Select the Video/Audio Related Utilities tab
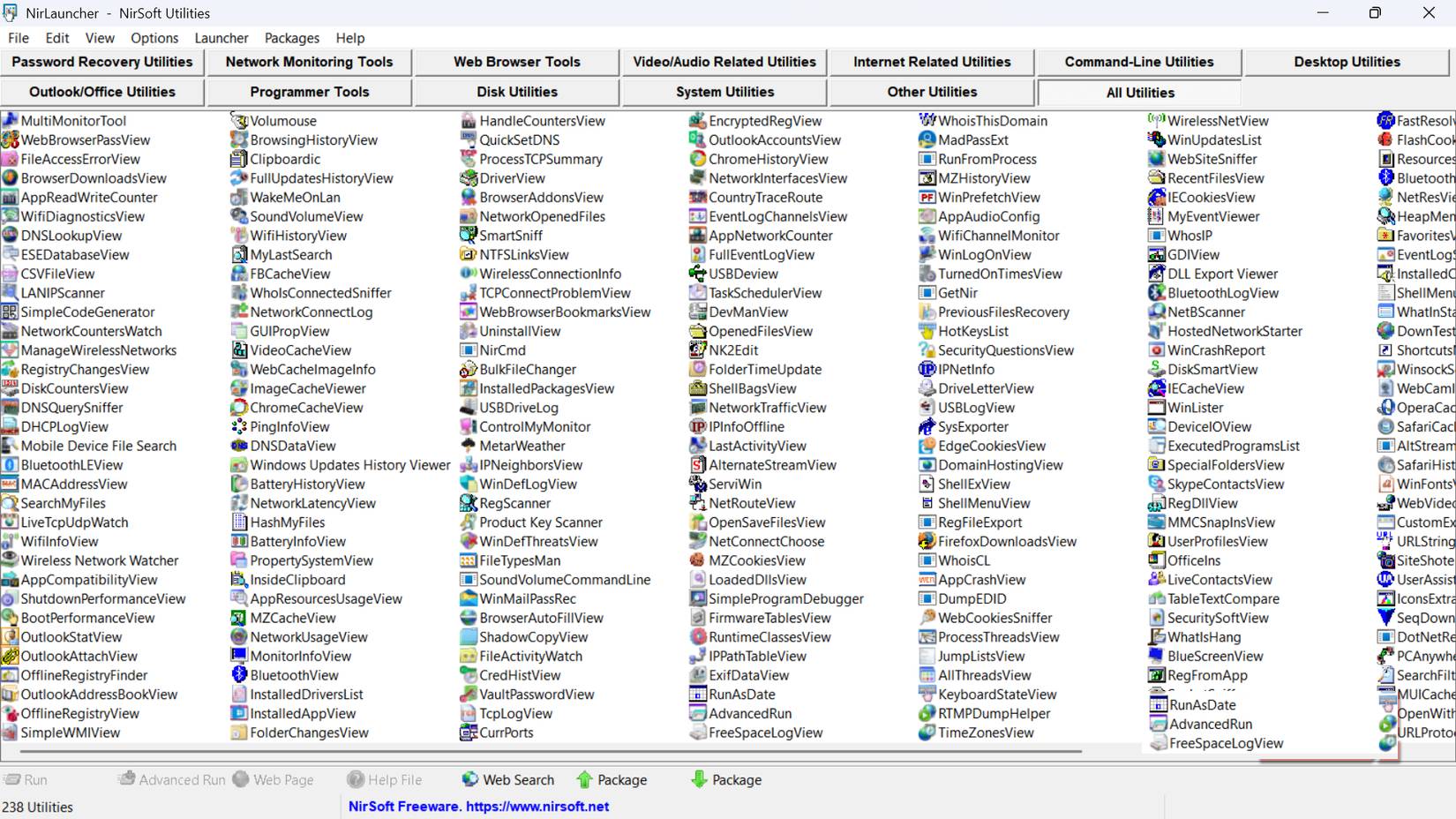This screenshot has height=819, width=1456. click(724, 62)
